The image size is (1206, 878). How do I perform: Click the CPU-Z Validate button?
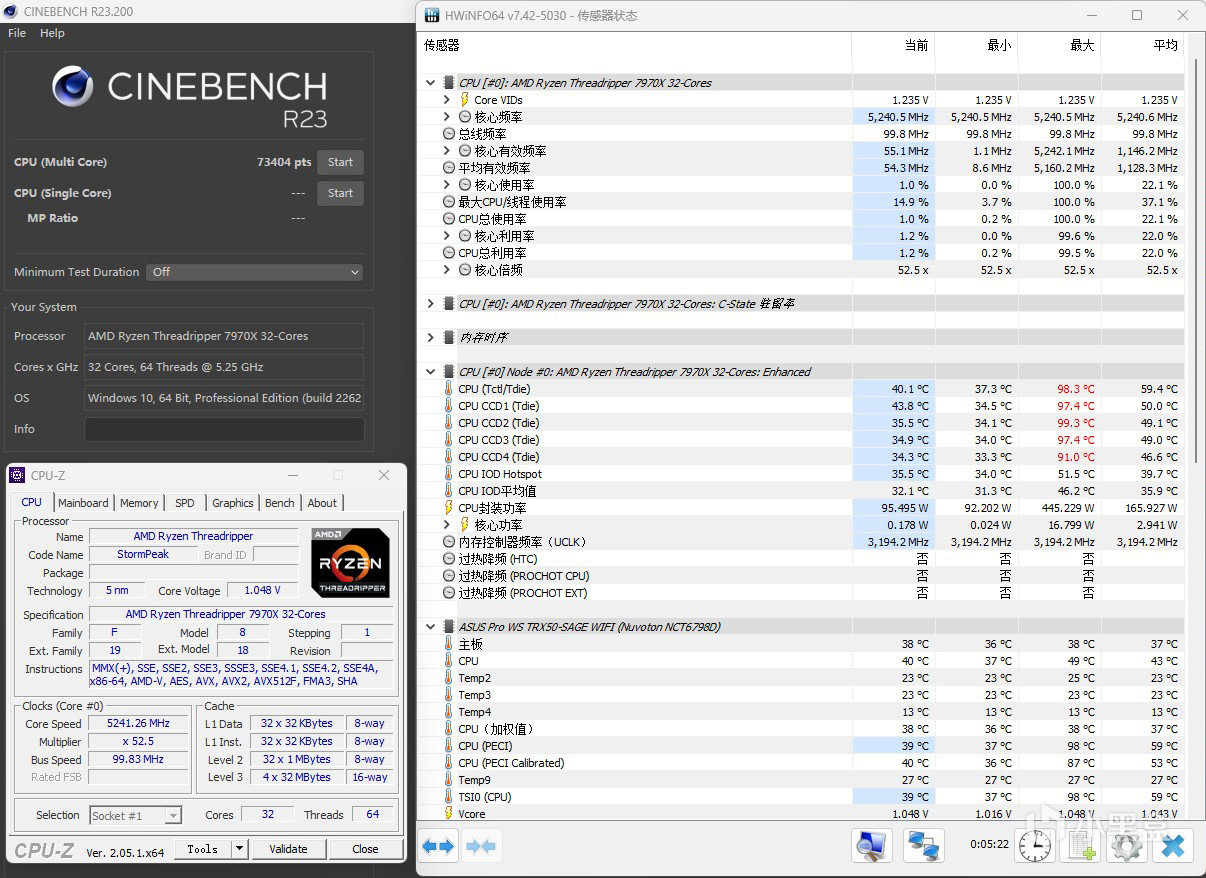point(288,849)
